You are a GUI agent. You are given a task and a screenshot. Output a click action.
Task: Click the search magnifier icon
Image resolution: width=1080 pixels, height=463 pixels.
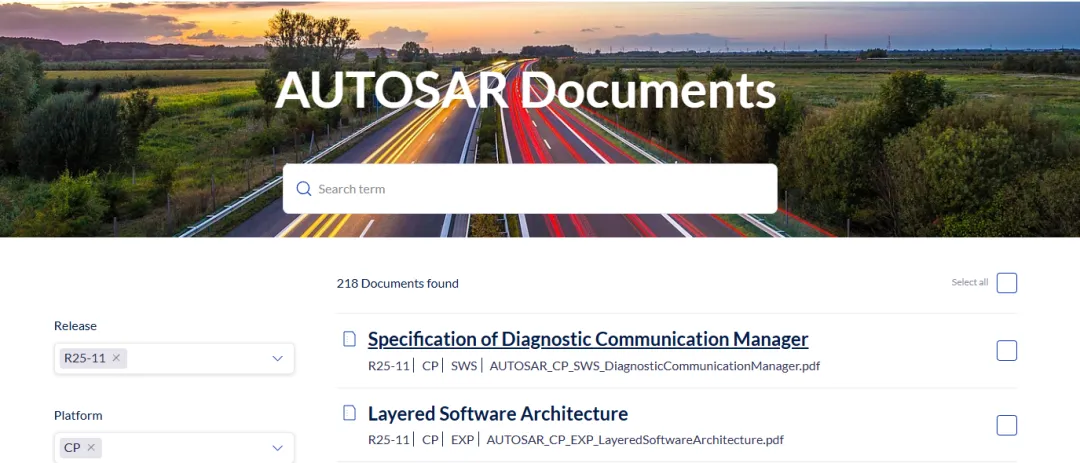[304, 189]
